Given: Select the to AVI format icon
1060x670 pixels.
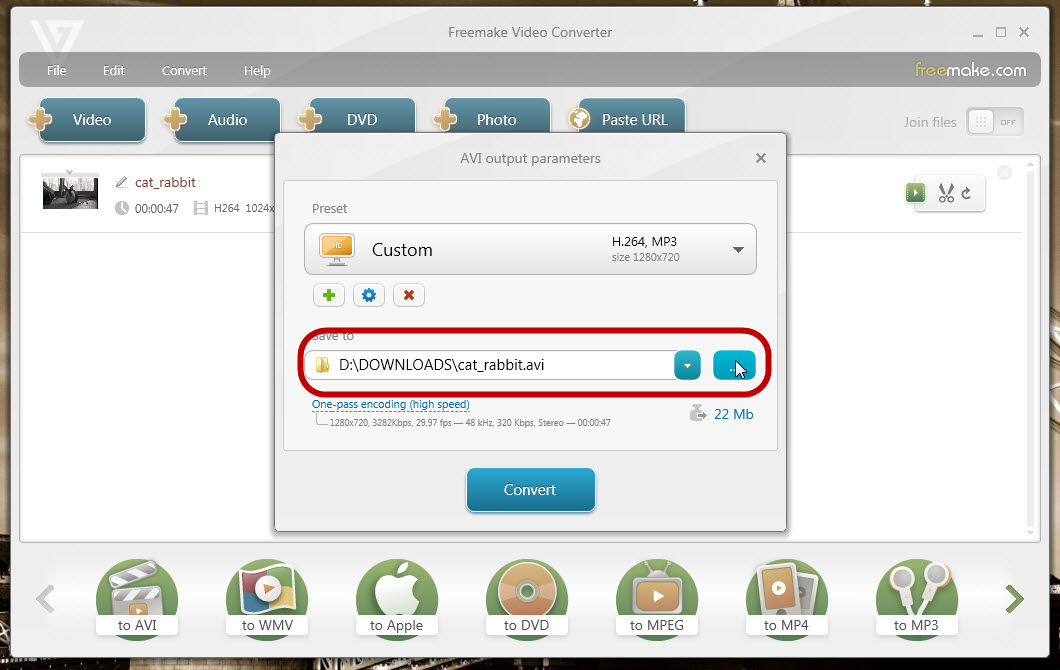Looking at the screenshot, I should [x=137, y=599].
